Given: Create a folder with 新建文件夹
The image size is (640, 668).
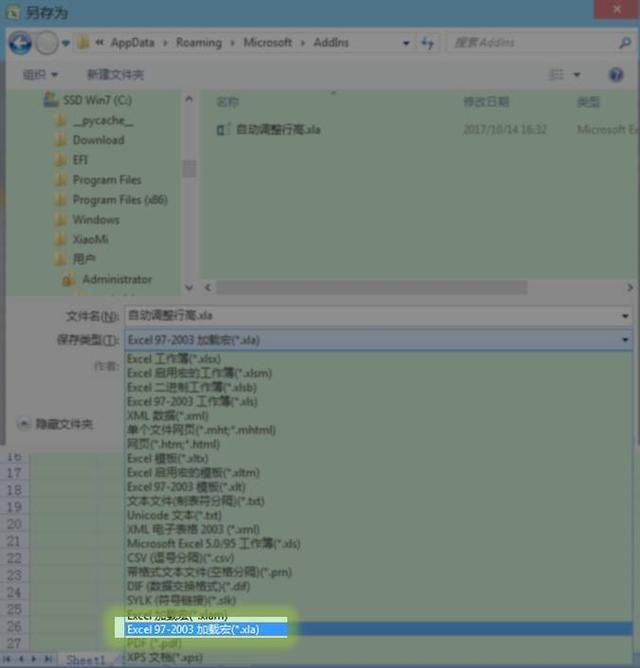Looking at the screenshot, I should (x=115, y=75).
